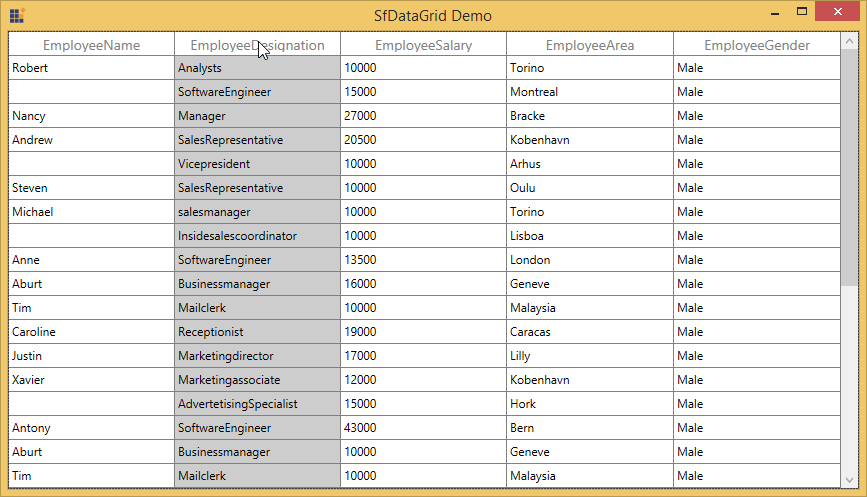This screenshot has height=497, width=867.
Task: Click the Caracas area cell
Action: click(x=589, y=332)
